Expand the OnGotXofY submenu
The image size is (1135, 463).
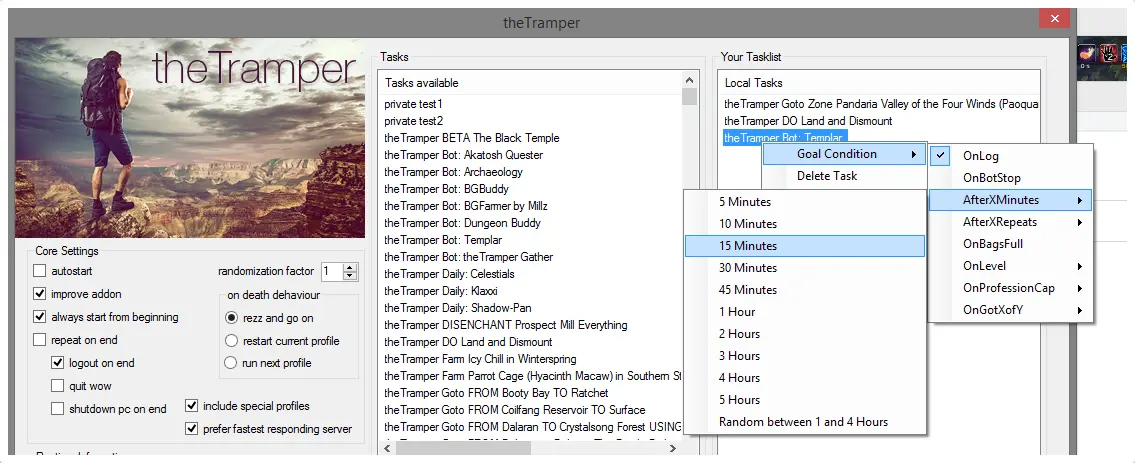[1010, 310]
